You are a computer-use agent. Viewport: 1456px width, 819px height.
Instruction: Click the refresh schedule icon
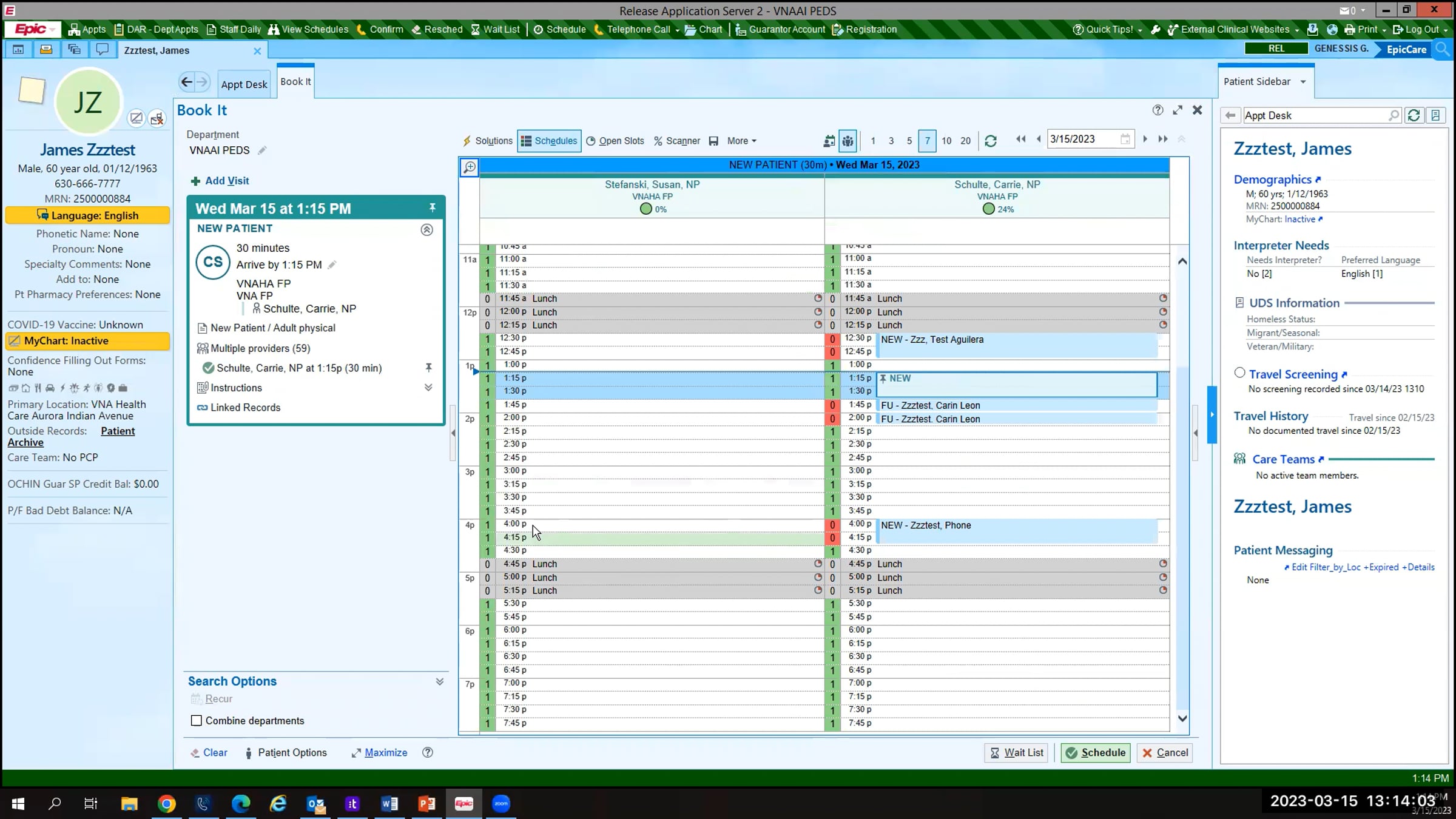tap(991, 141)
